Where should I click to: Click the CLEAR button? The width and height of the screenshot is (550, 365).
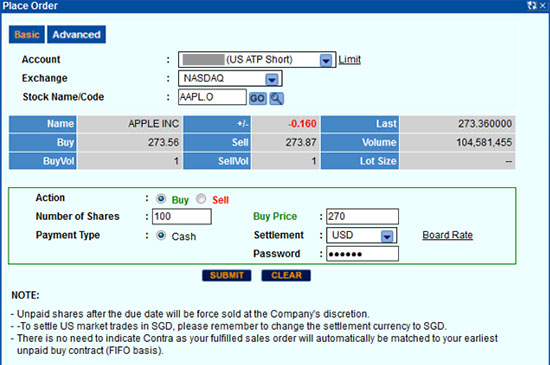tap(286, 275)
